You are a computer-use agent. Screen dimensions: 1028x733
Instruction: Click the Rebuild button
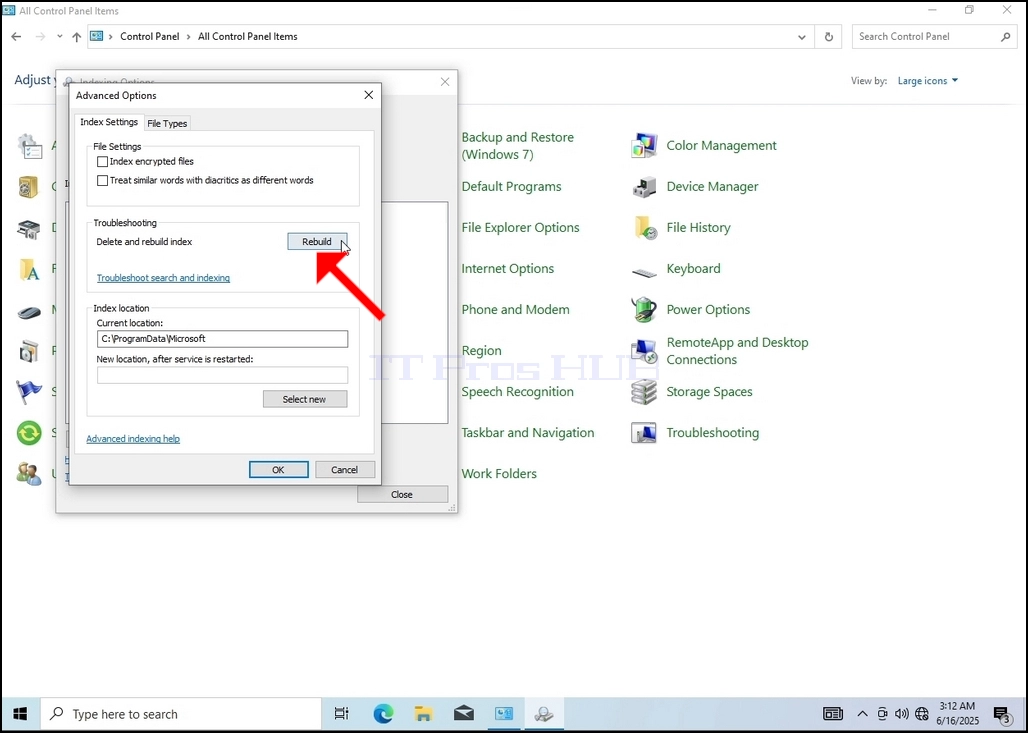[317, 242]
